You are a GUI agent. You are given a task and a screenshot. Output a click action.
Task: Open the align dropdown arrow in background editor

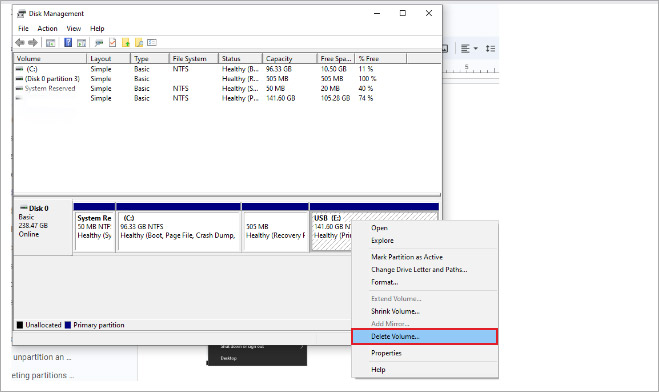pos(476,49)
